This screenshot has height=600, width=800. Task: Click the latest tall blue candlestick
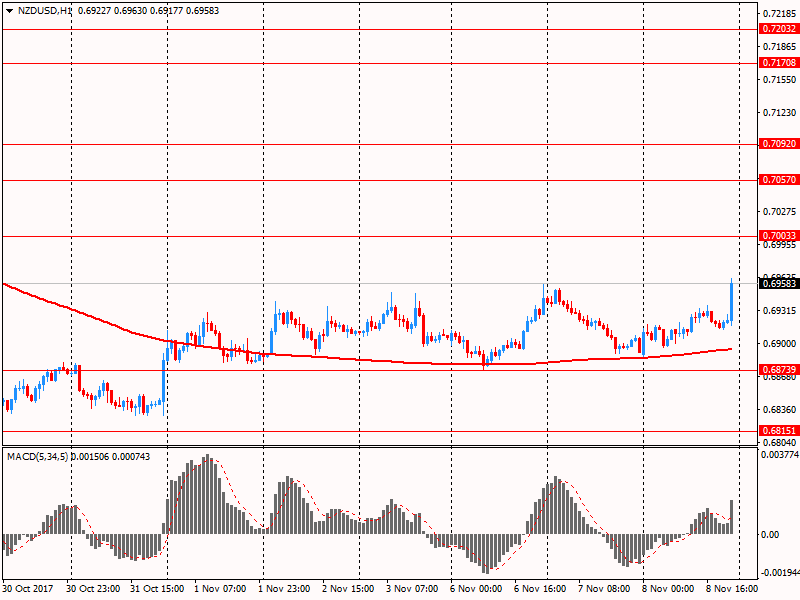click(x=732, y=302)
